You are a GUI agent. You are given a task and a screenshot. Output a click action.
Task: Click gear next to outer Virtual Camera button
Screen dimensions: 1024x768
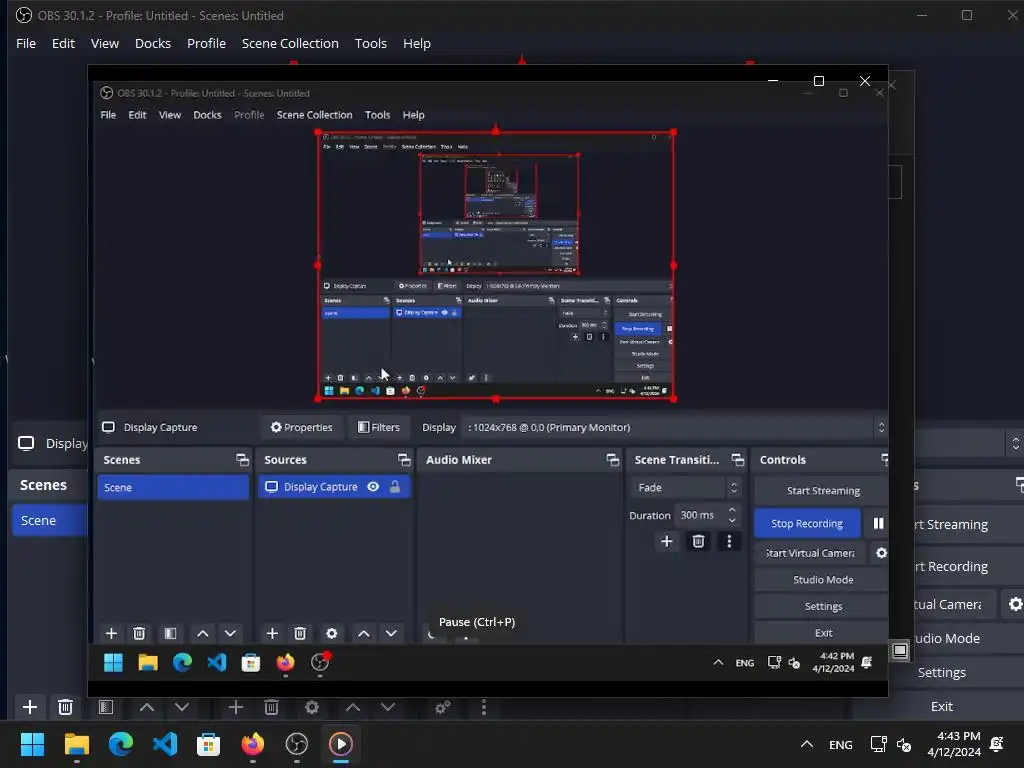coord(1014,604)
